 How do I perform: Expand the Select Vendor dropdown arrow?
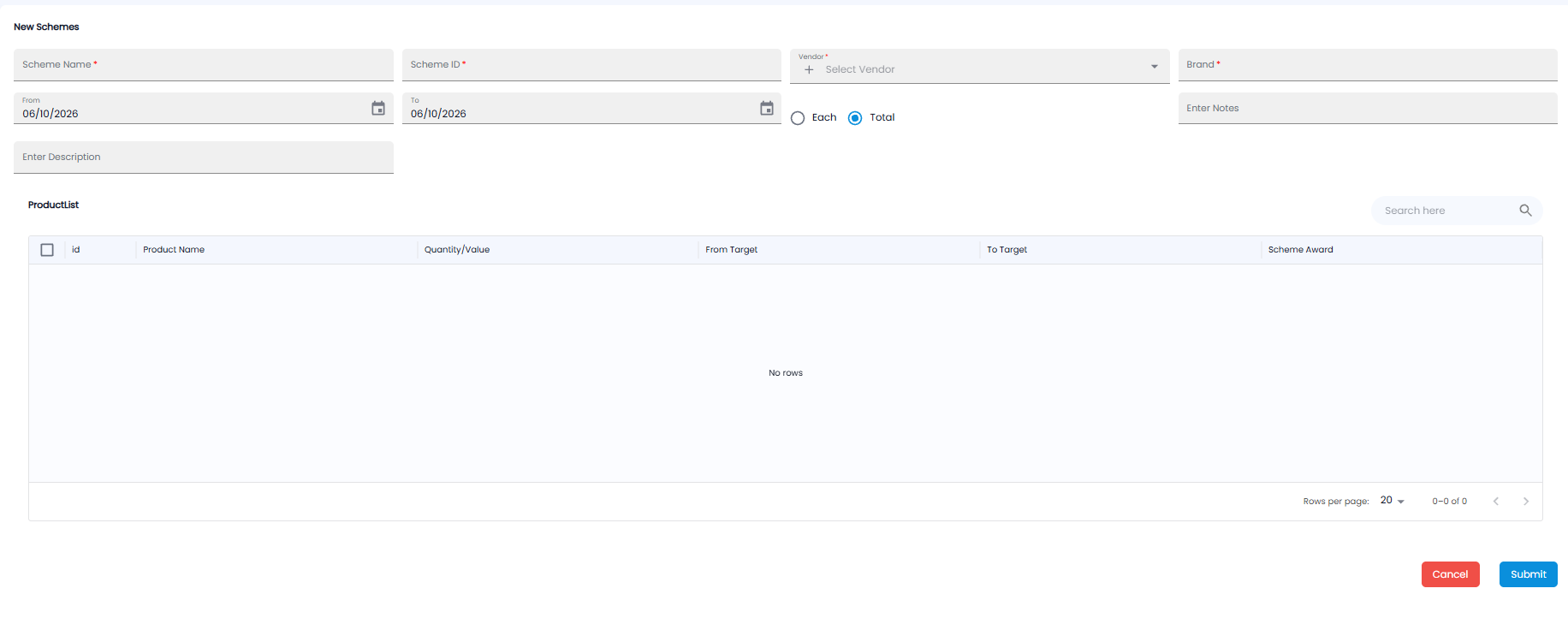(x=1155, y=67)
